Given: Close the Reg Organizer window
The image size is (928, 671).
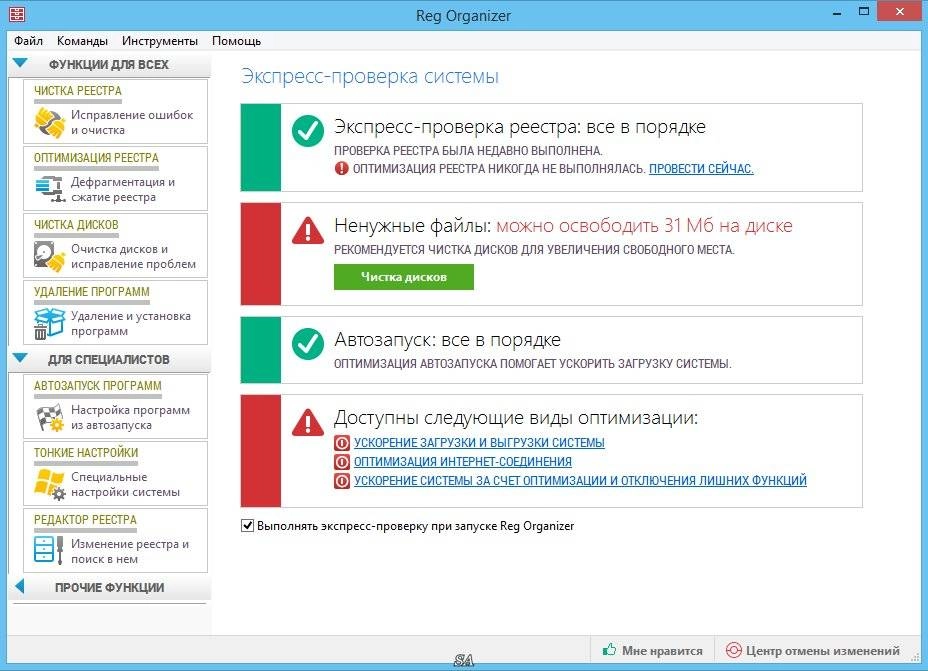Looking at the screenshot, I should pyautogui.click(x=900, y=12).
